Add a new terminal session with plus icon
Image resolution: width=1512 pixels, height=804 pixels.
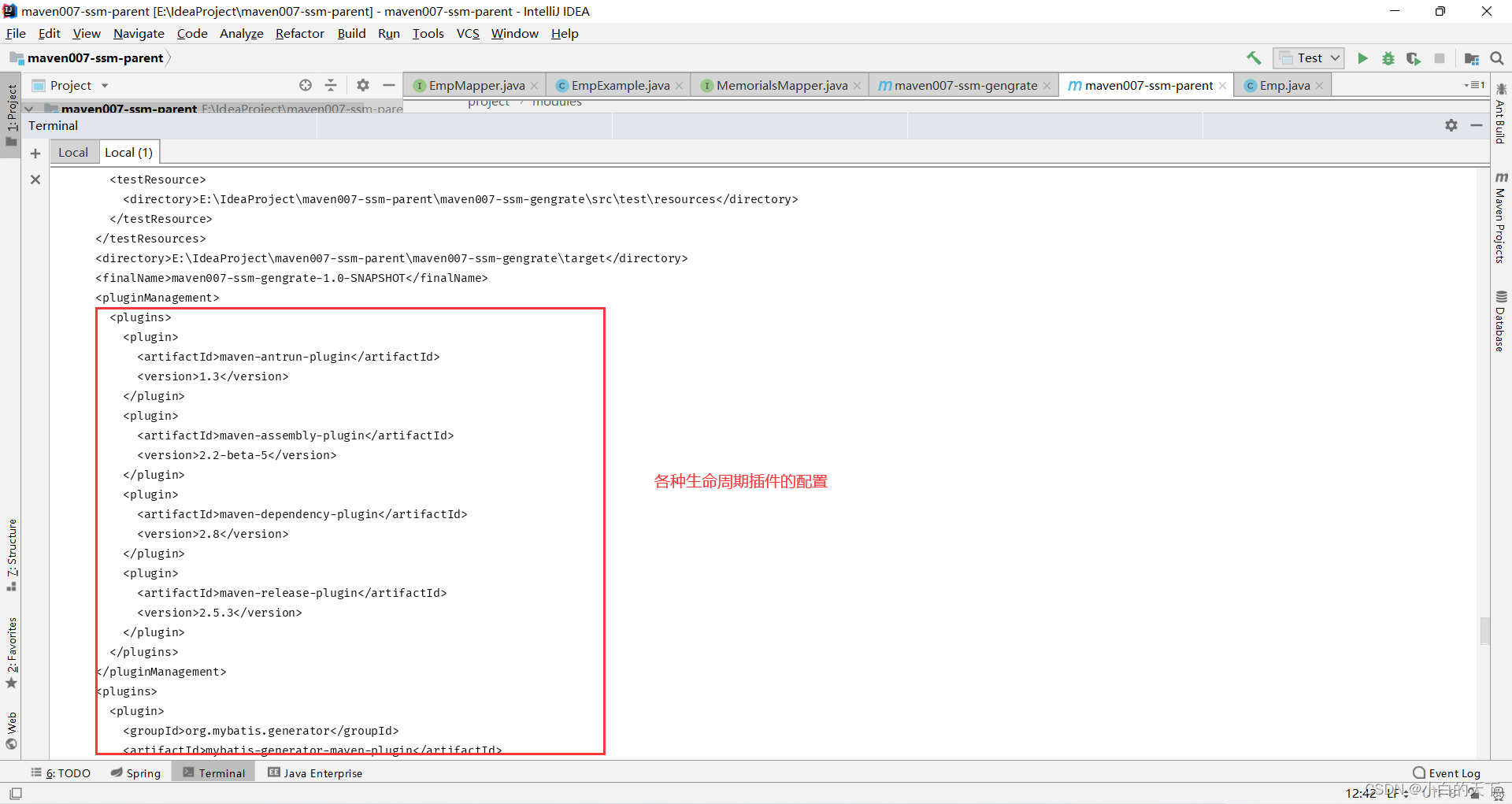tap(35, 154)
